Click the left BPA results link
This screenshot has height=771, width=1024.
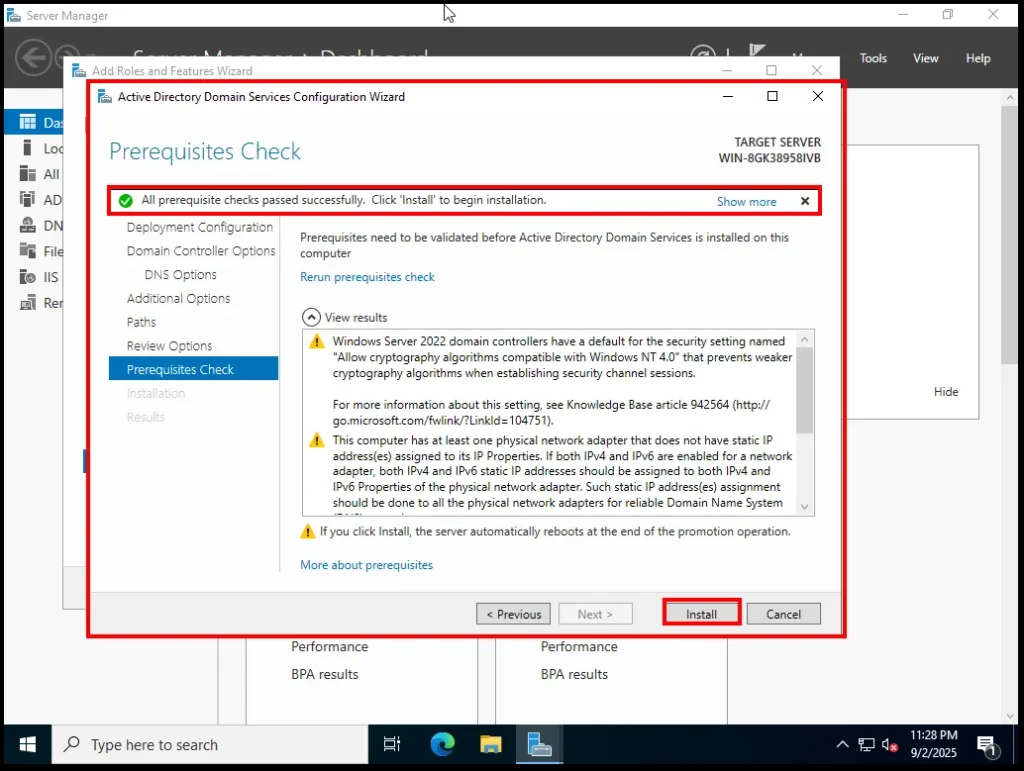[325, 674]
